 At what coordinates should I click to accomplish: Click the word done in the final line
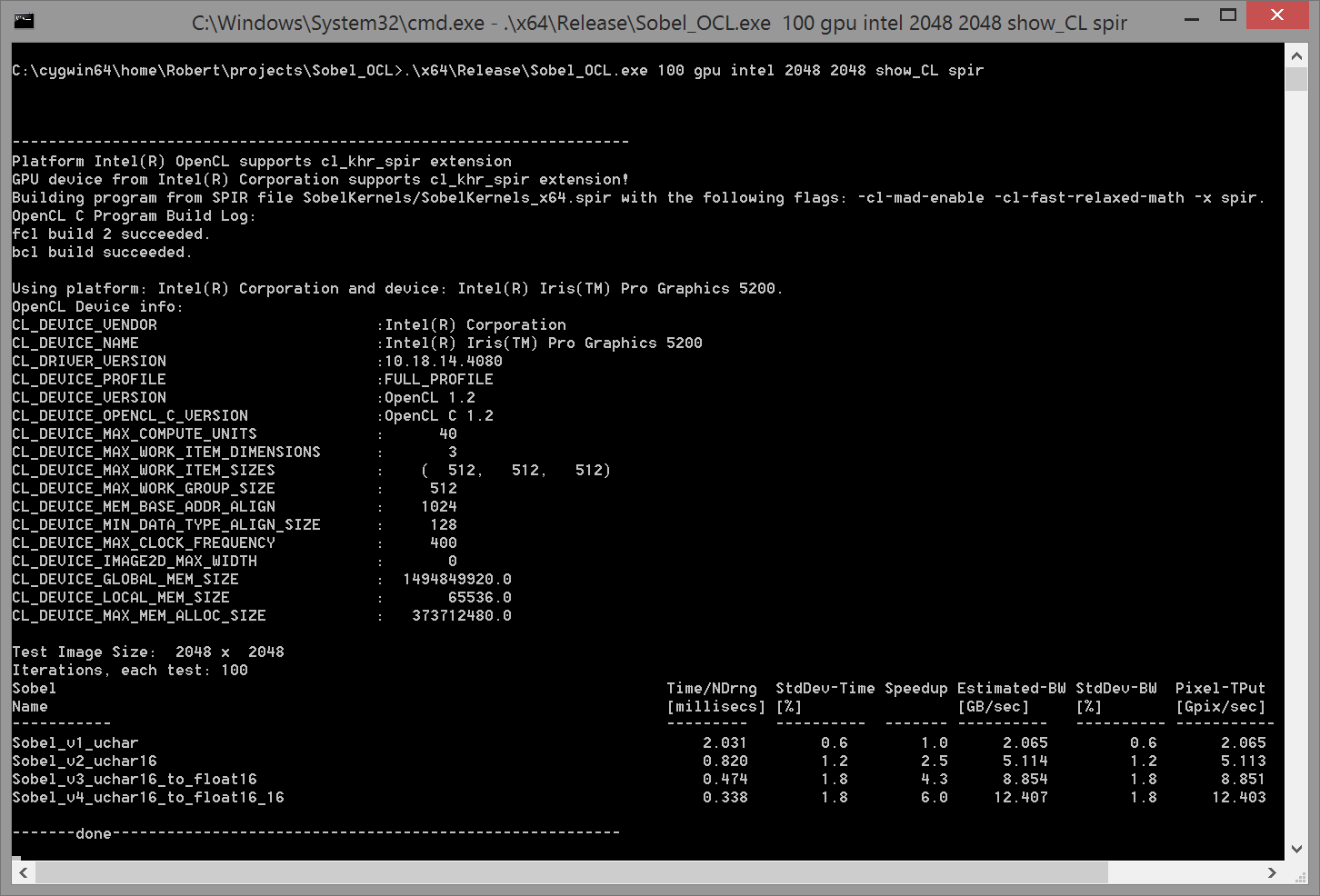[x=94, y=833]
